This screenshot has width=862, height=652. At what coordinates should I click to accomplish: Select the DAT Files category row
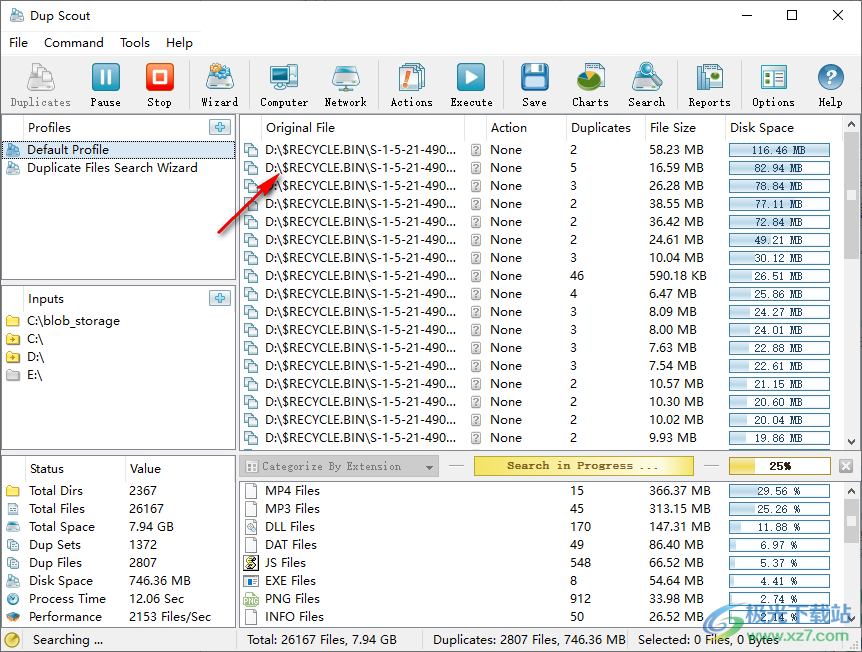(541, 545)
